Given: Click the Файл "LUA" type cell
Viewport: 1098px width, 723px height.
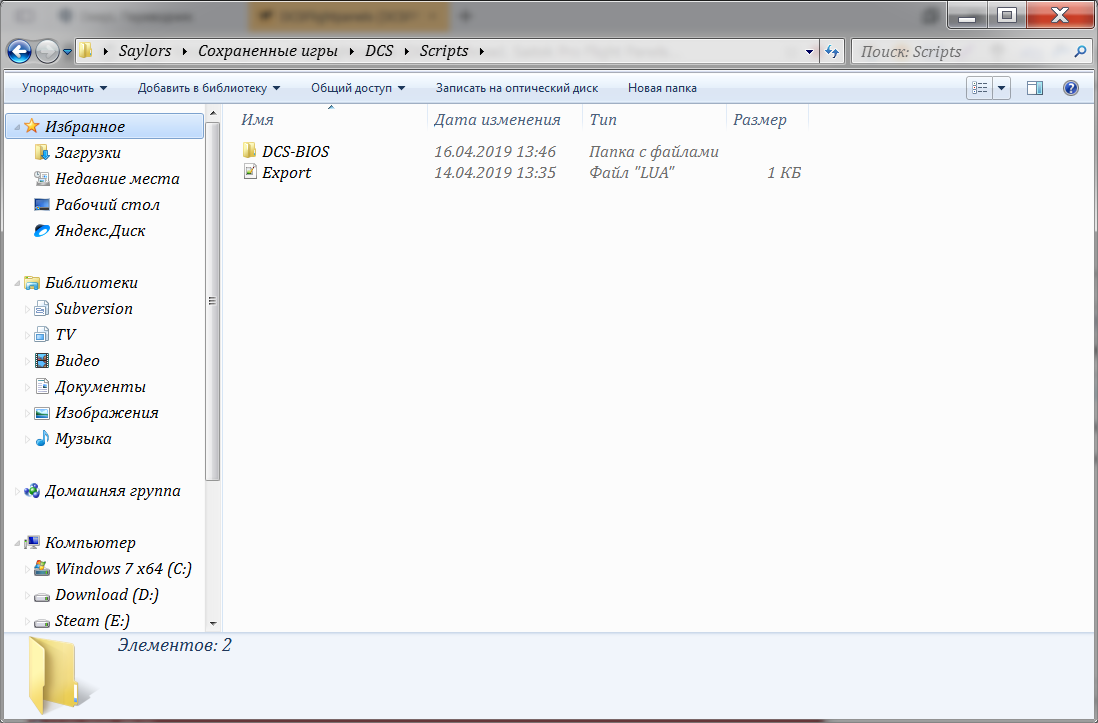Looking at the screenshot, I should (x=632, y=173).
